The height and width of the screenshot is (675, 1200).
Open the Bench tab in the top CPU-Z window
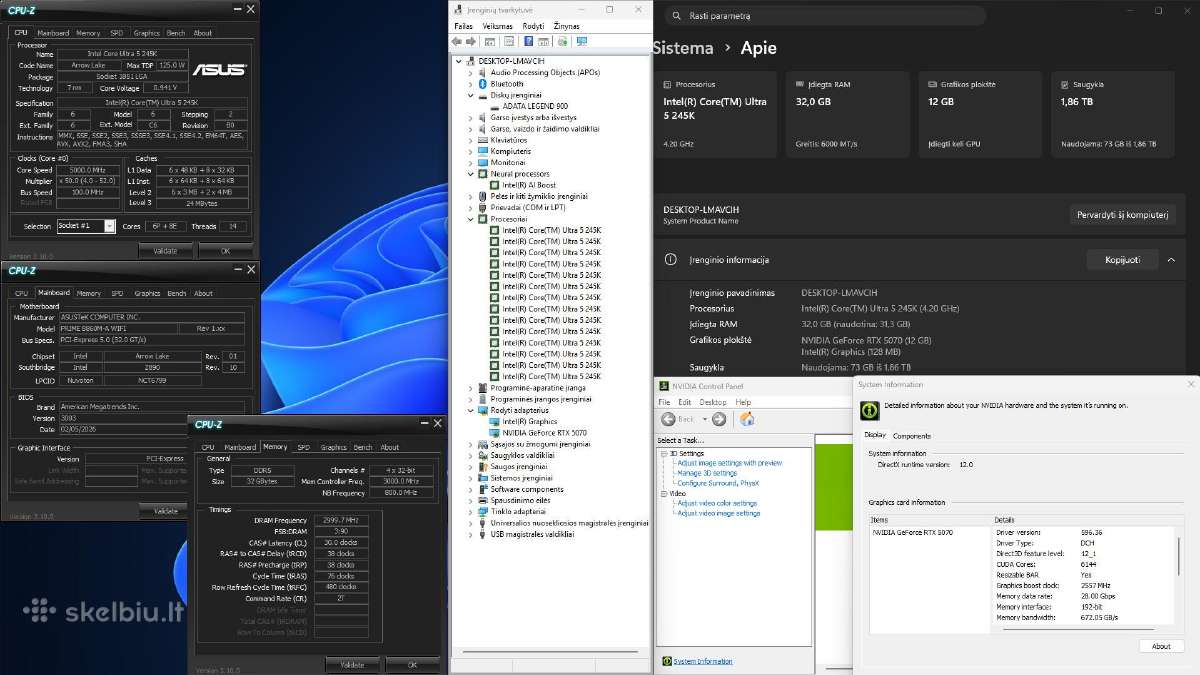[x=176, y=33]
